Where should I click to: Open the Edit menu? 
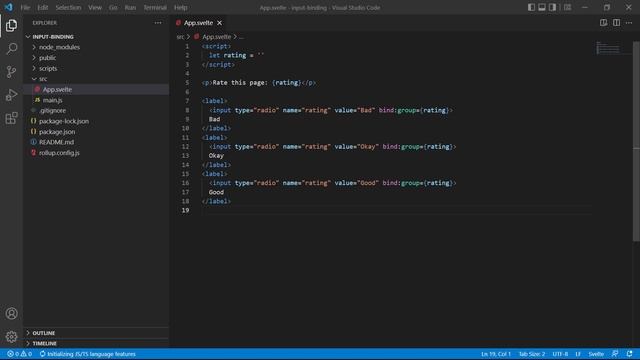coord(42,7)
